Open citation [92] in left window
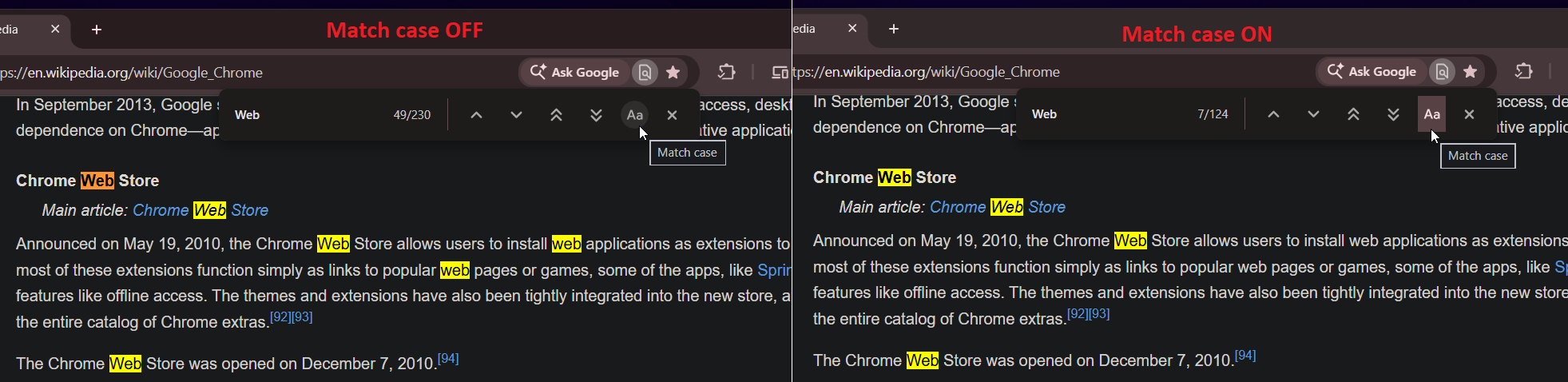Image resolution: width=1568 pixels, height=382 pixels. [x=280, y=317]
